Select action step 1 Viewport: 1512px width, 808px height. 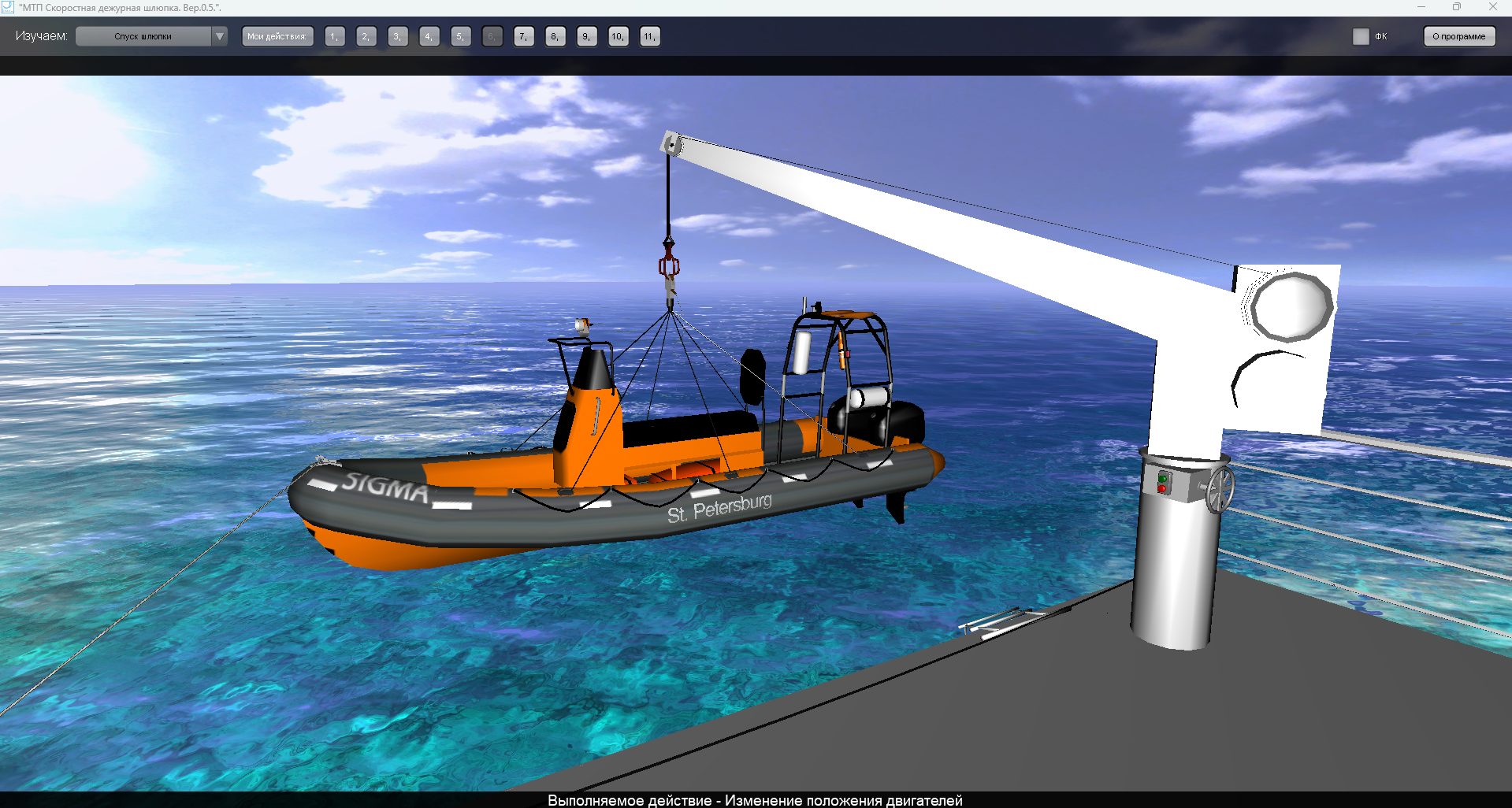tap(334, 36)
